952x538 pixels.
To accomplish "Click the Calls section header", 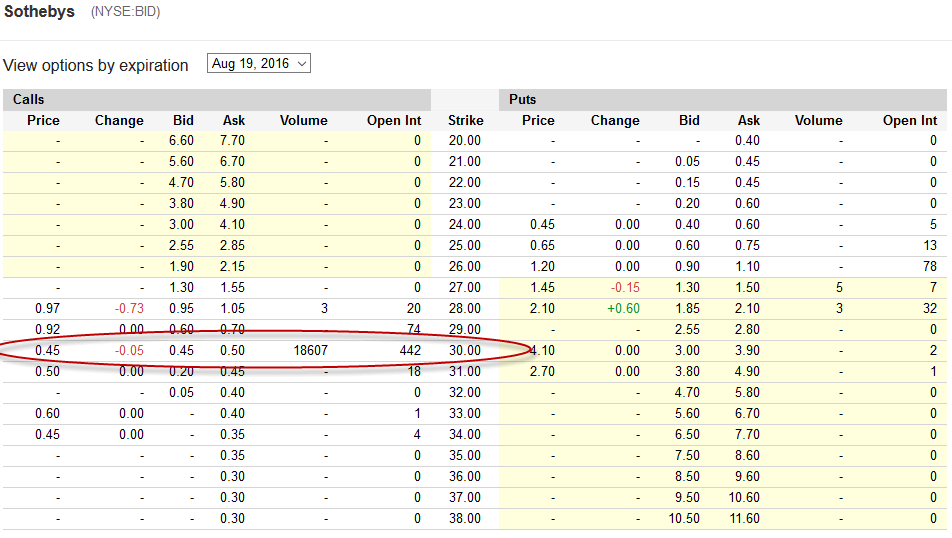I will [29, 100].
